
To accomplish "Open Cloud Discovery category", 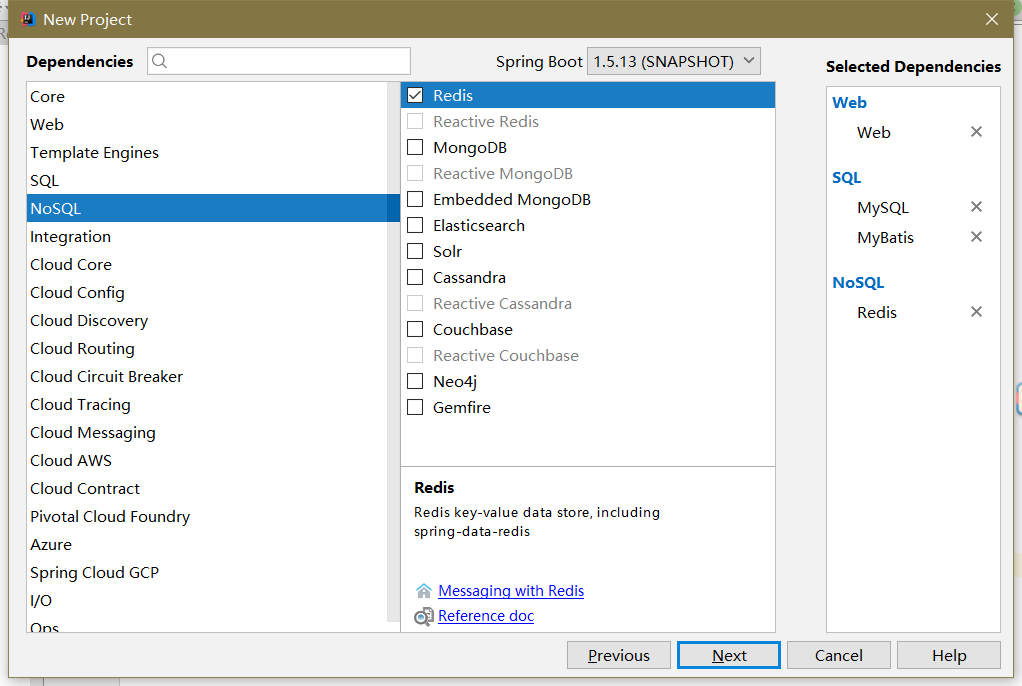I will pyautogui.click(x=207, y=321).
